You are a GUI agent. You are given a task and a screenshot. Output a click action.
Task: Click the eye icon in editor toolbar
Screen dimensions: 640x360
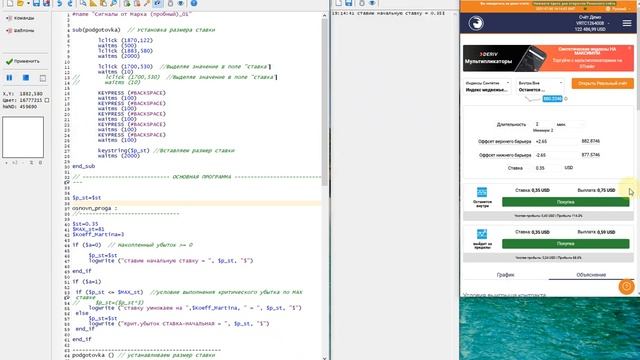point(181,3)
